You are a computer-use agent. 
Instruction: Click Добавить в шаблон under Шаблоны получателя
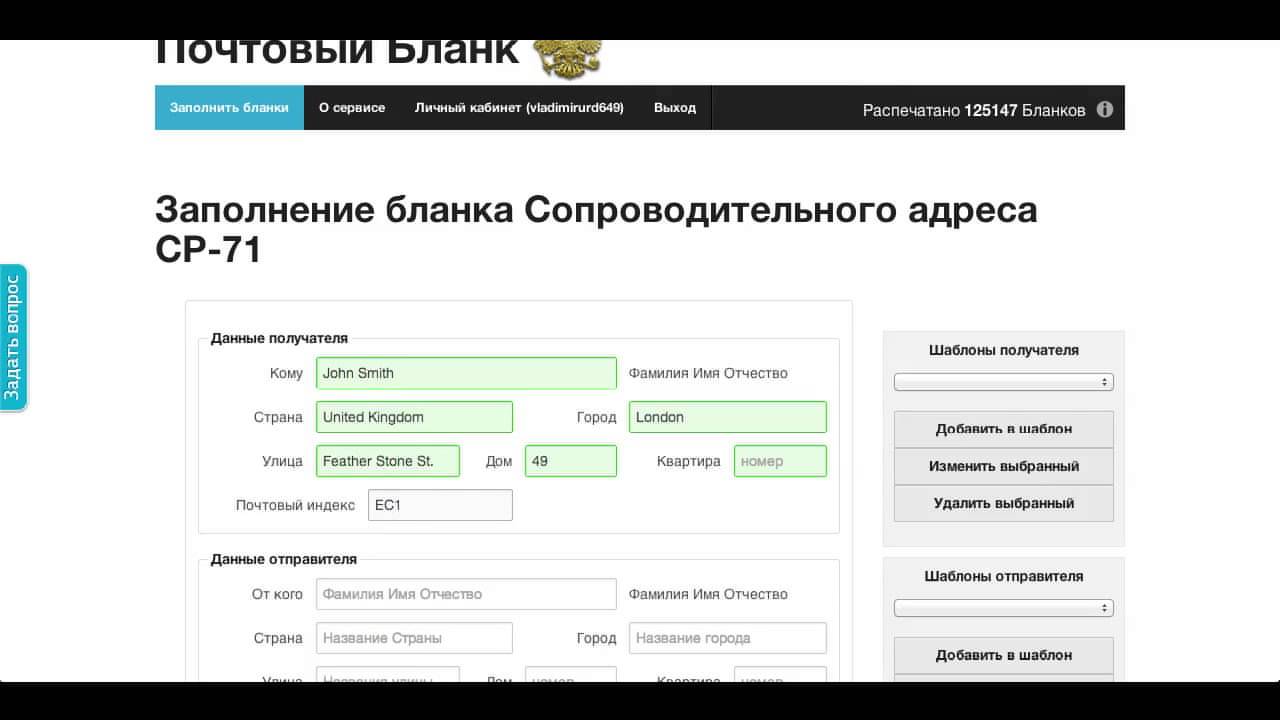(1004, 429)
